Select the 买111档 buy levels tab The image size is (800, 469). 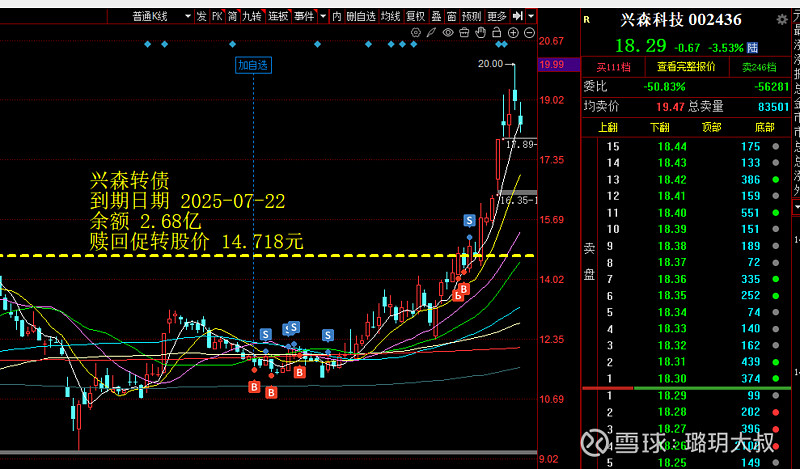(x=614, y=67)
